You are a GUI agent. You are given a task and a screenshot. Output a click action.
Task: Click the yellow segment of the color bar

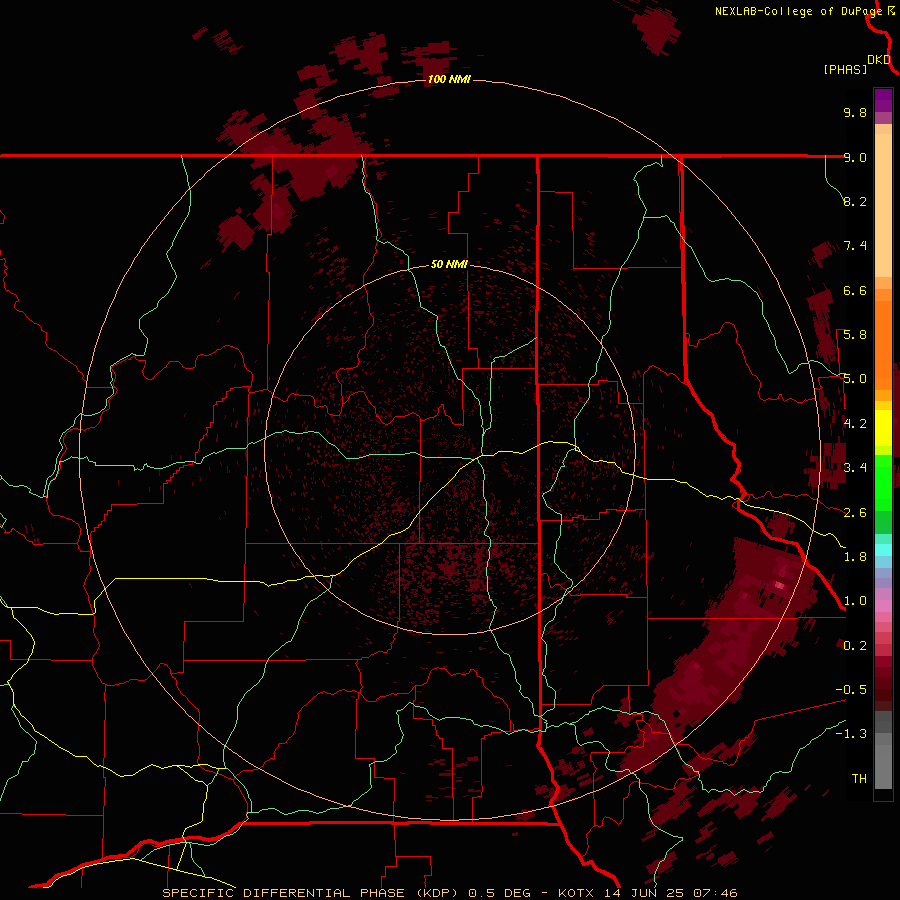point(883,428)
